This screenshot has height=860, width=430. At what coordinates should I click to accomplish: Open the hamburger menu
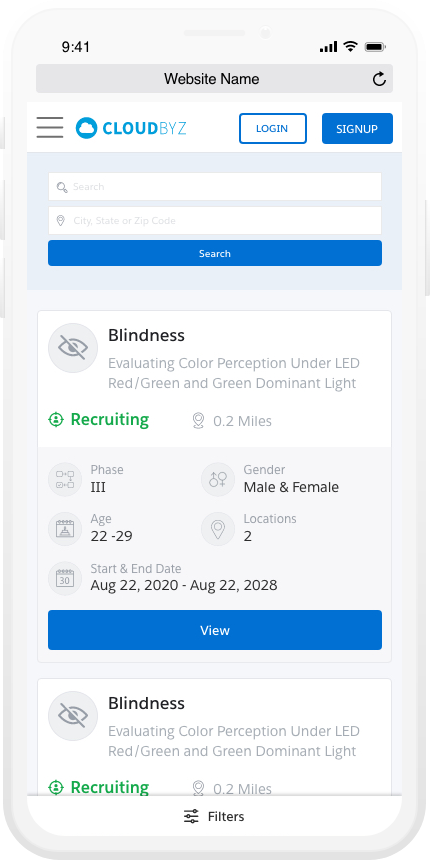click(x=50, y=127)
